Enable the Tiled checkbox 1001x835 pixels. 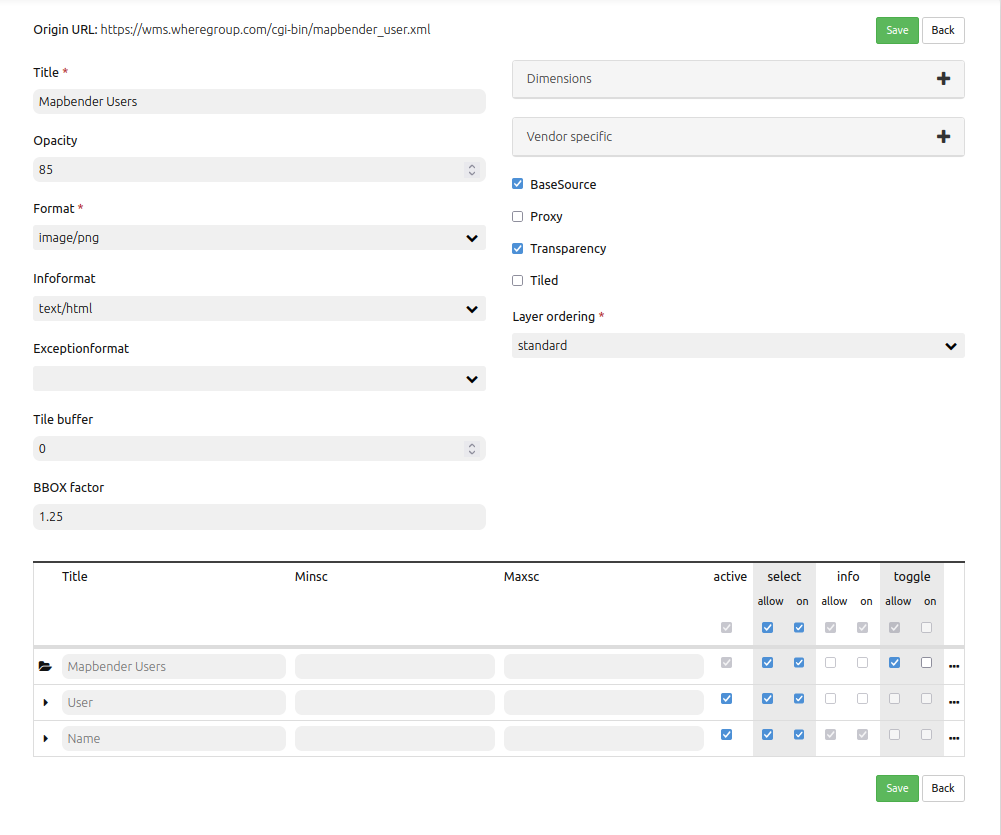pyautogui.click(x=518, y=280)
